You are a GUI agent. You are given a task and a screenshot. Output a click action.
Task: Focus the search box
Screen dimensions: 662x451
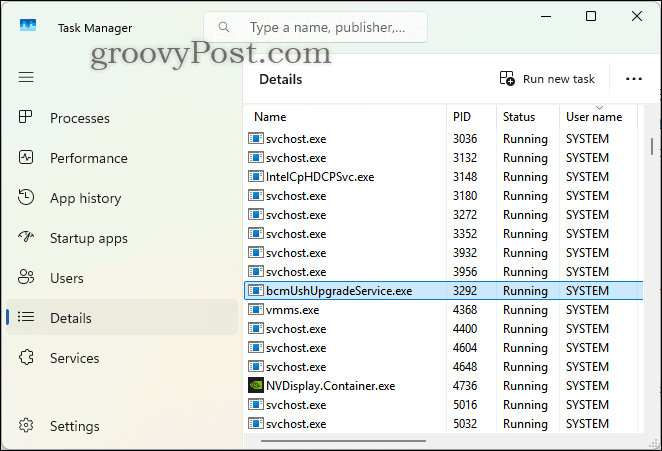tap(315, 27)
